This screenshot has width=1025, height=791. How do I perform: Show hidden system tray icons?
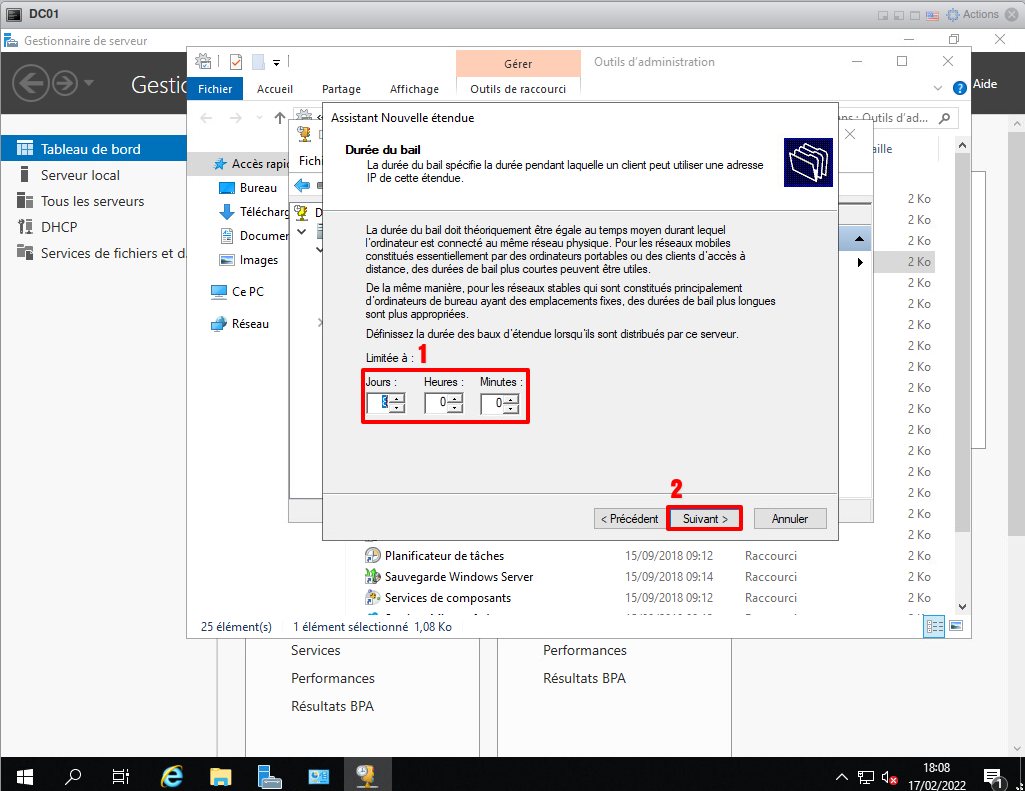[x=842, y=776]
